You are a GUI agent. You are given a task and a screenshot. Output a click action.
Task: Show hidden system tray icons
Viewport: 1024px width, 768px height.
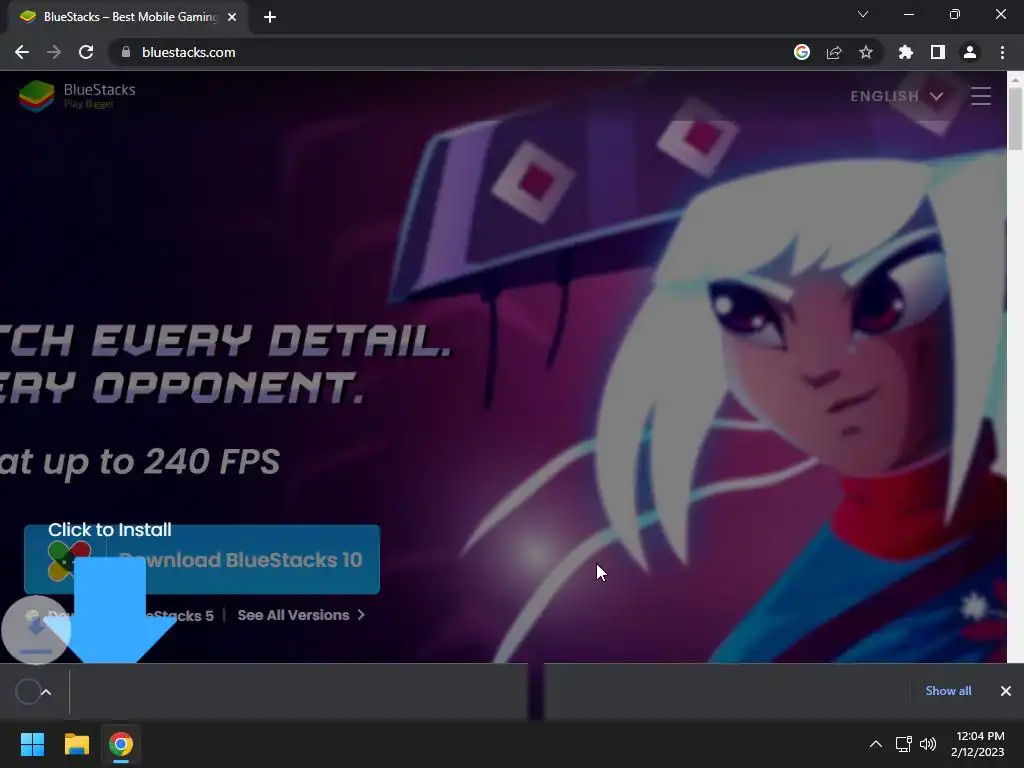pyautogui.click(x=876, y=744)
